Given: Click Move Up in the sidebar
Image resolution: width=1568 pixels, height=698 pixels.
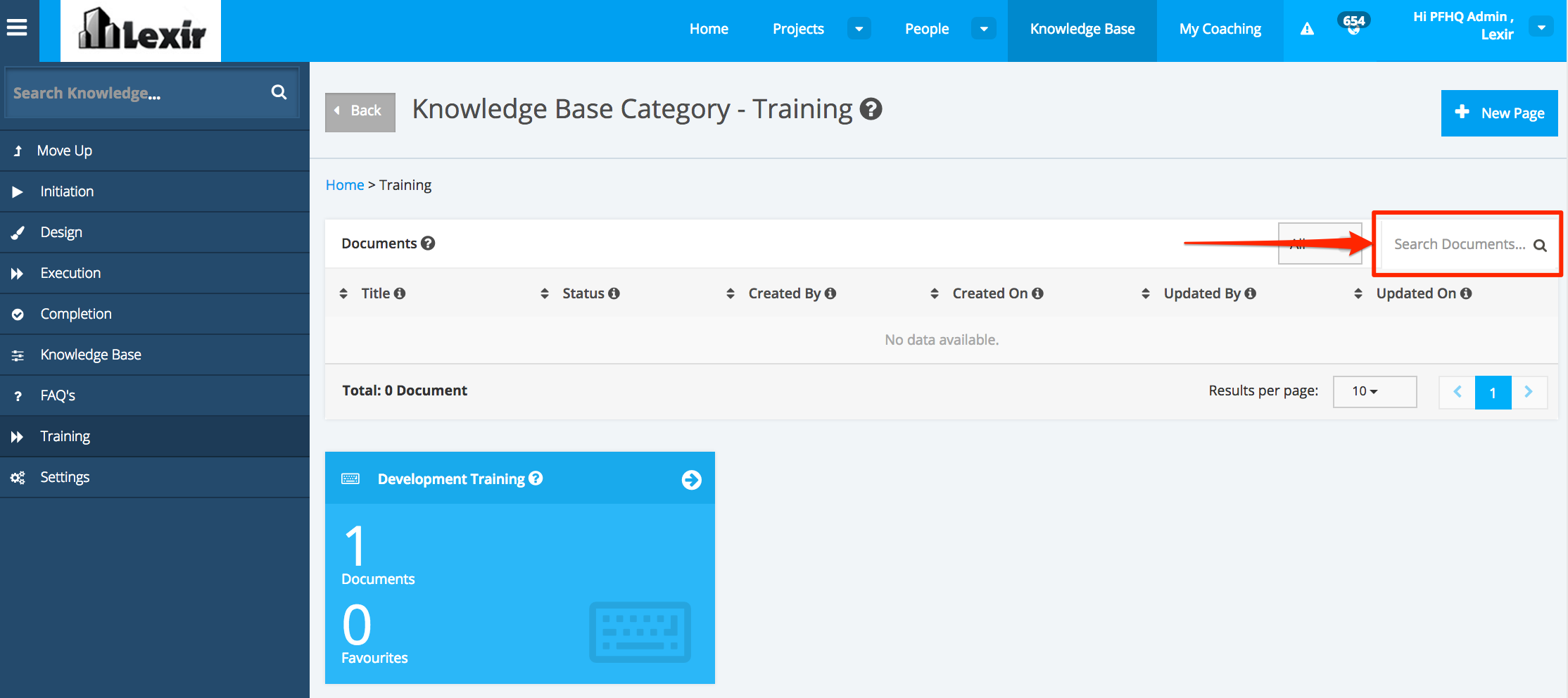Looking at the screenshot, I should [155, 151].
